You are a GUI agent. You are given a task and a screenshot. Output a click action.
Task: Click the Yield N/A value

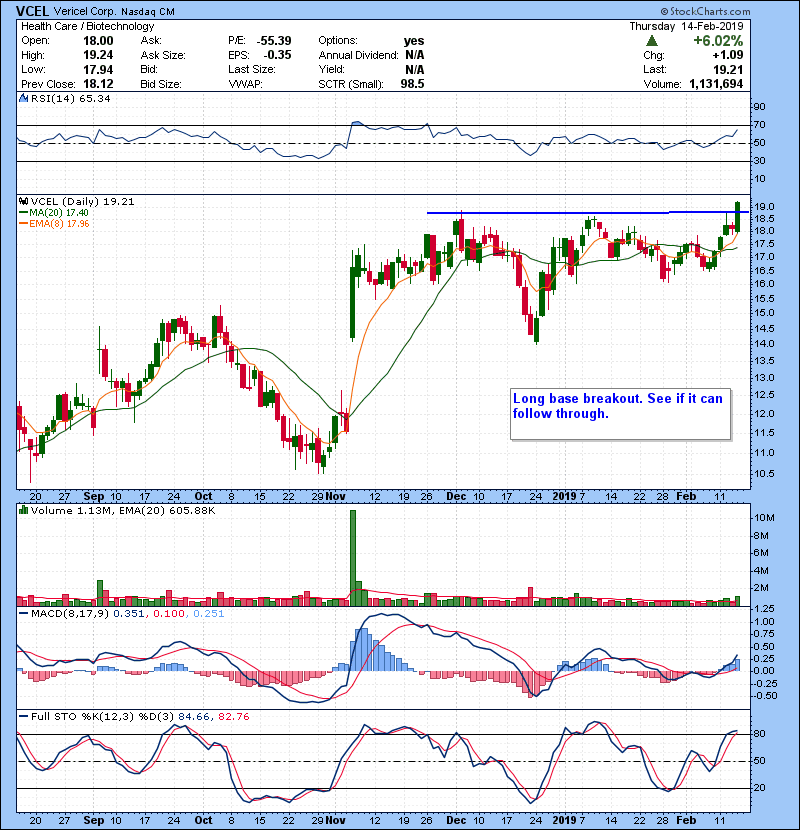tap(415, 69)
